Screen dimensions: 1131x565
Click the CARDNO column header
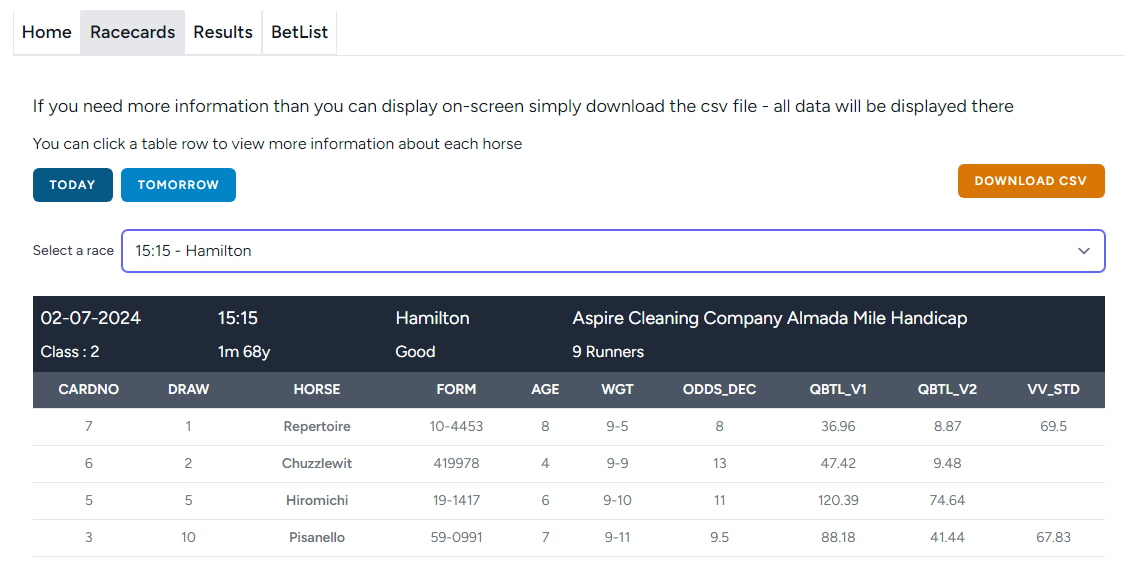coord(89,390)
